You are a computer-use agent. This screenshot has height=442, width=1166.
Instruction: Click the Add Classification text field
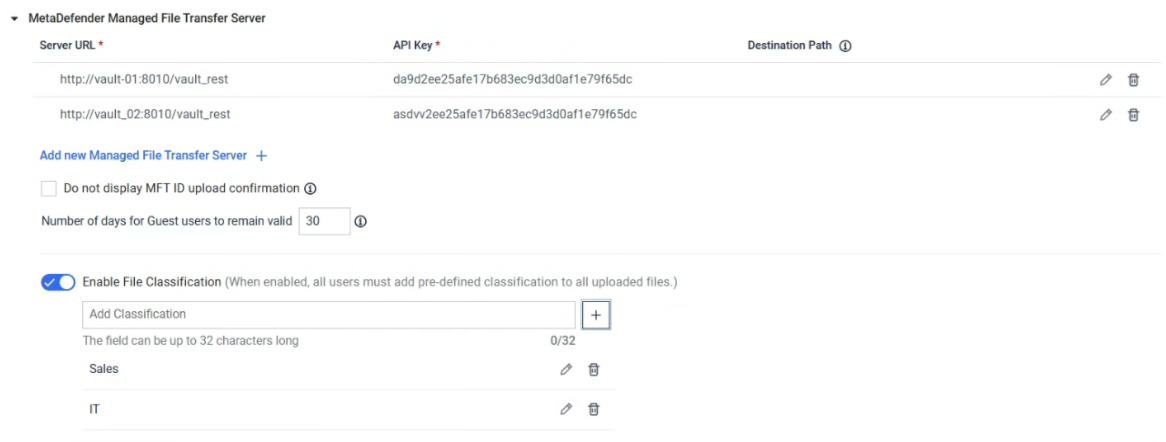[329, 314]
